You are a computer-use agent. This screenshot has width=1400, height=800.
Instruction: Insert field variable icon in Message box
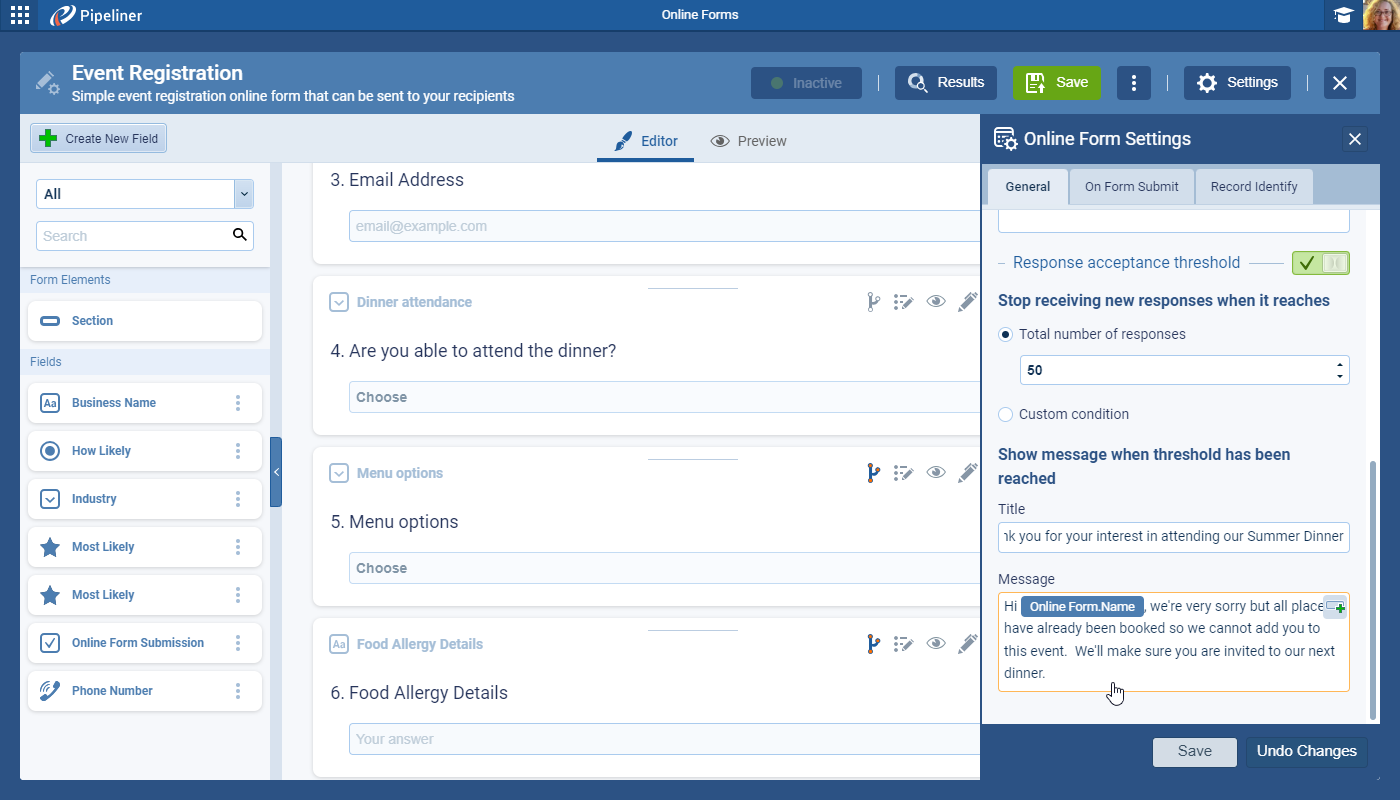click(1335, 607)
